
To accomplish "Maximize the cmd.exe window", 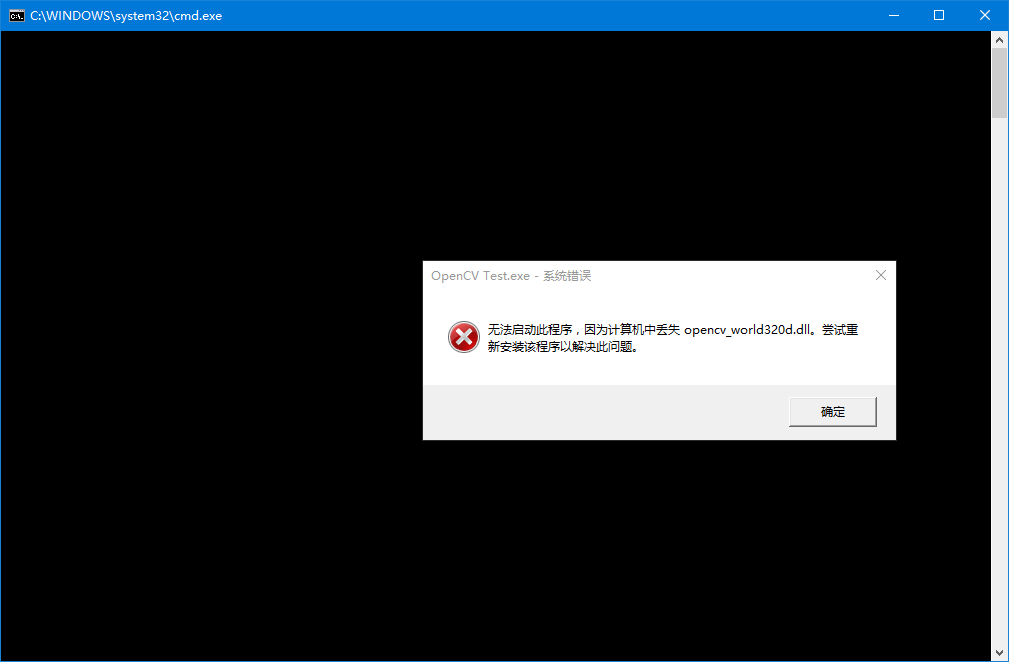I will point(939,15).
